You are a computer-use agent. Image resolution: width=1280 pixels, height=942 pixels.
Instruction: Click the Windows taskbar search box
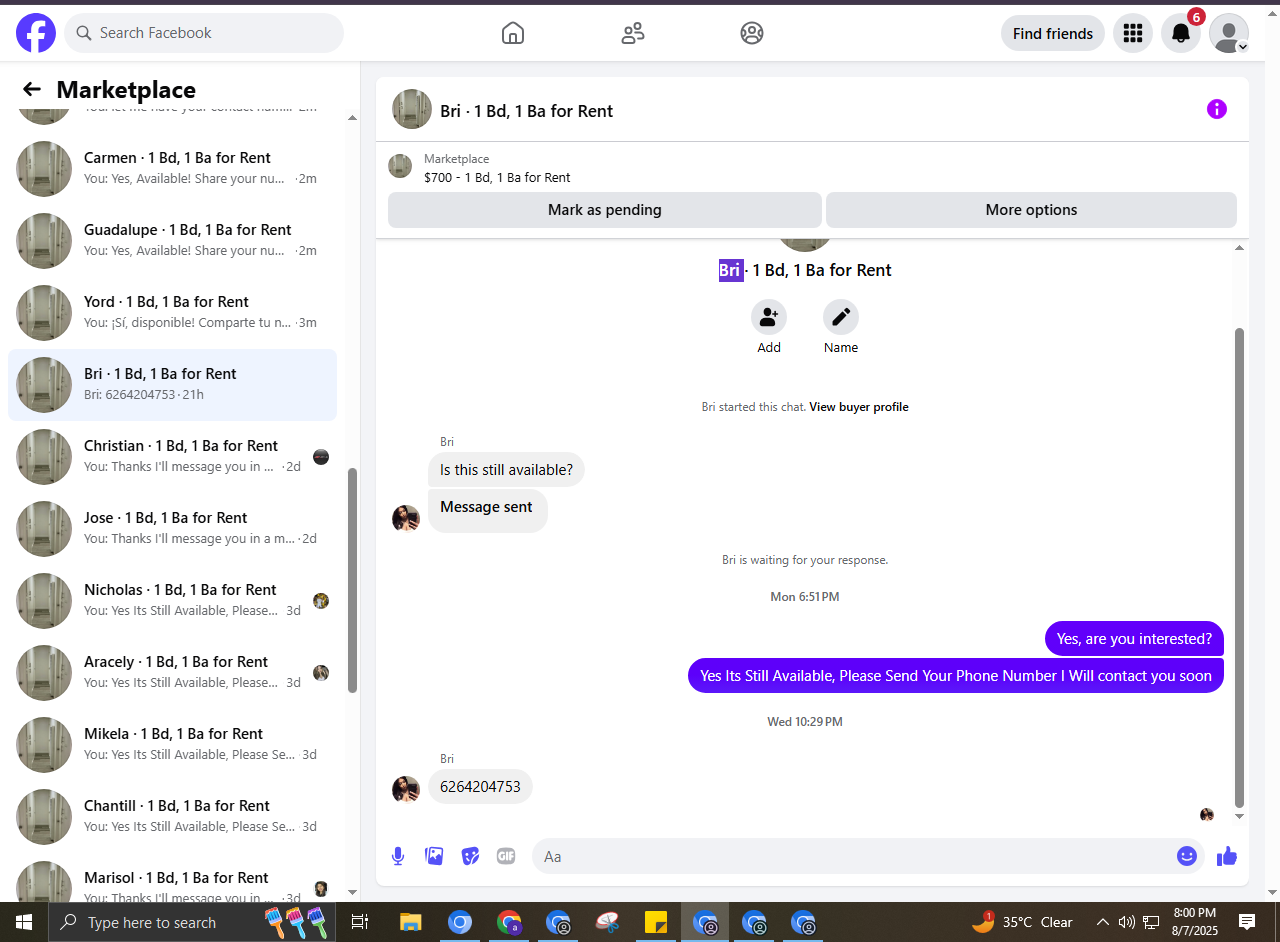click(x=192, y=922)
